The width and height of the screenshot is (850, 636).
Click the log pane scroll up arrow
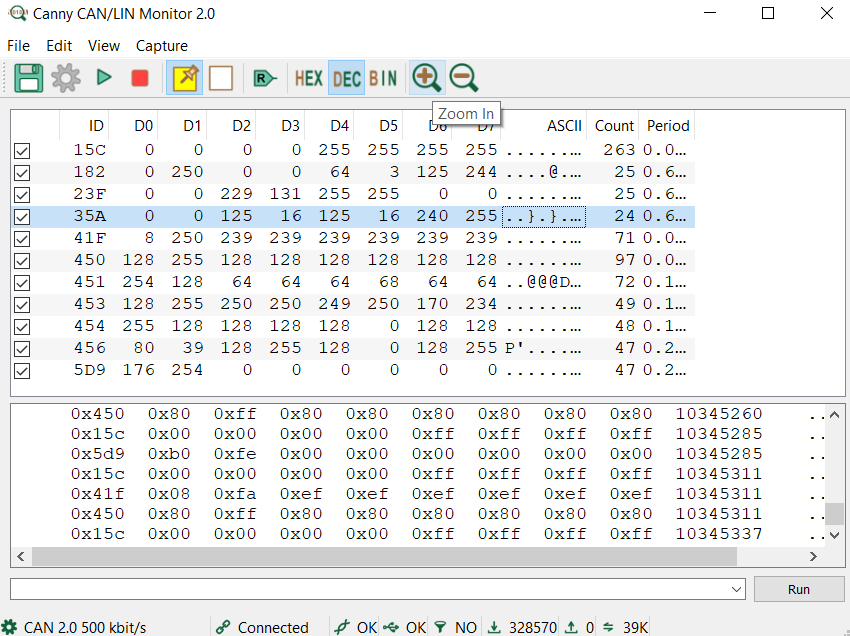(834, 415)
